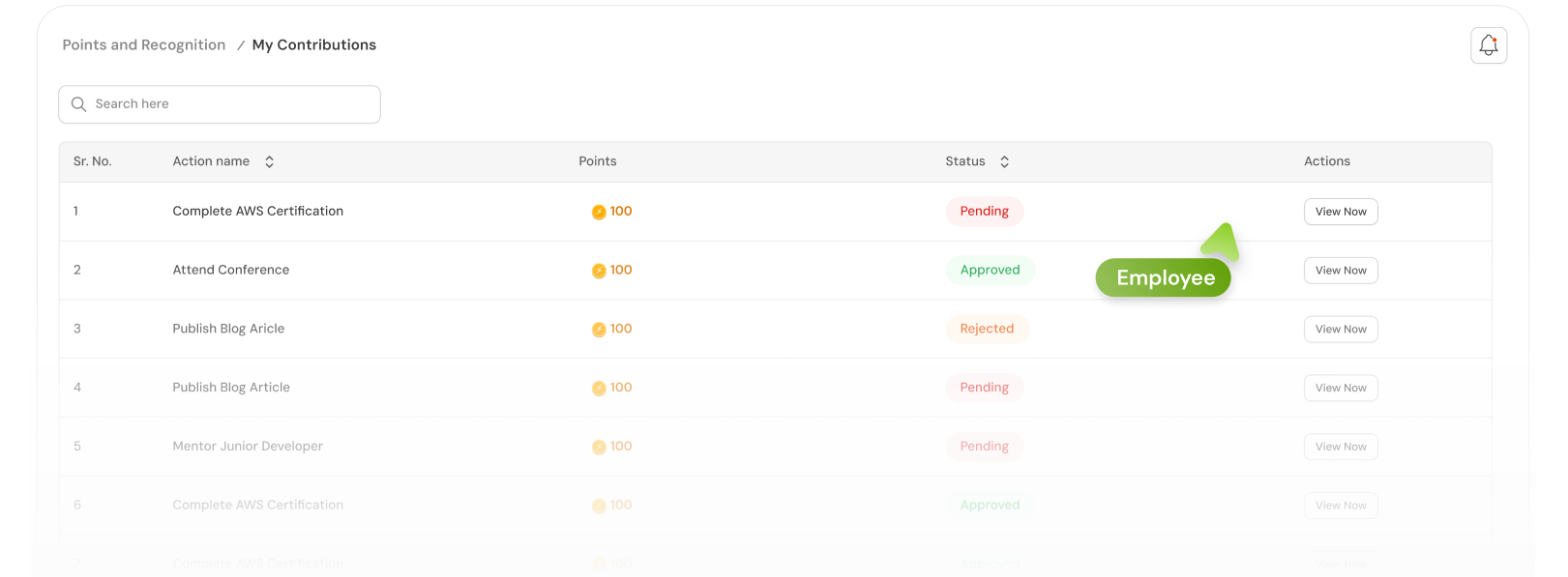Click the coin icon in Mentor Junior Developer row
This screenshot has width=1568, height=577.
(x=599, y=447)
